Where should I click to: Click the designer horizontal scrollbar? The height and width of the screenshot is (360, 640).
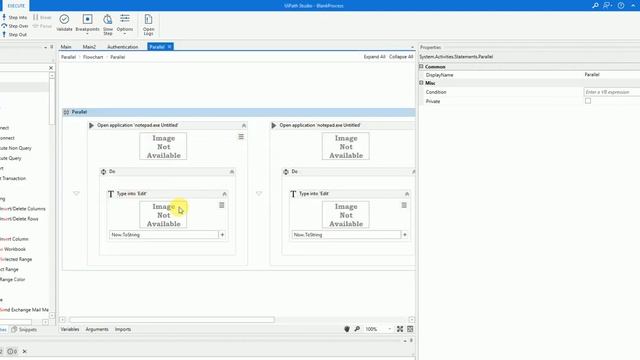point(172,320)
